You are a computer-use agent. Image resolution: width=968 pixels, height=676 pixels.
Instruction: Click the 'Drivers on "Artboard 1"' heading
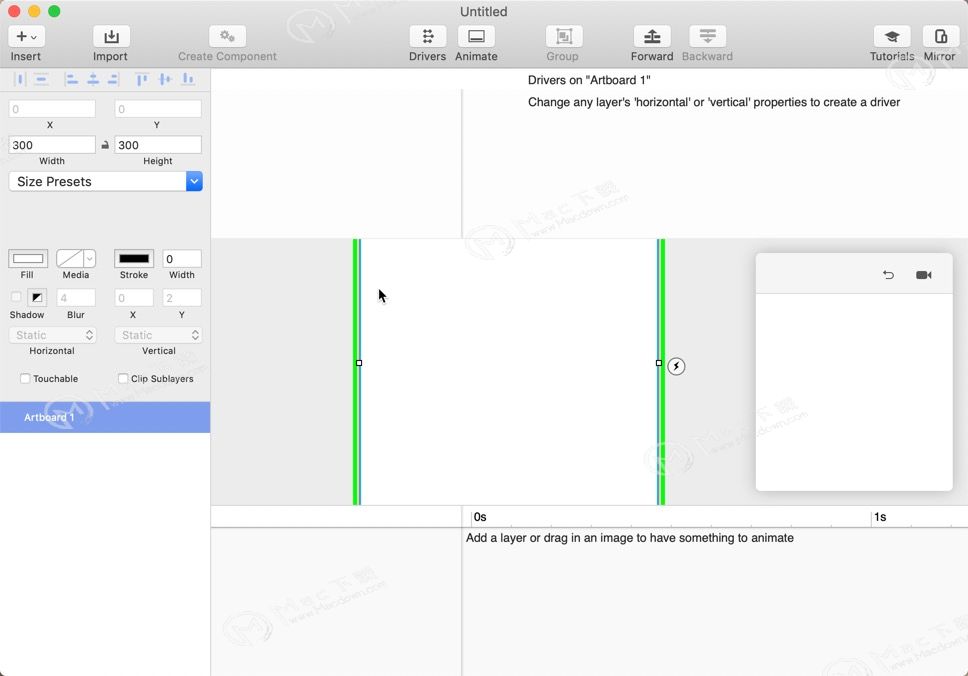(589, 80)
